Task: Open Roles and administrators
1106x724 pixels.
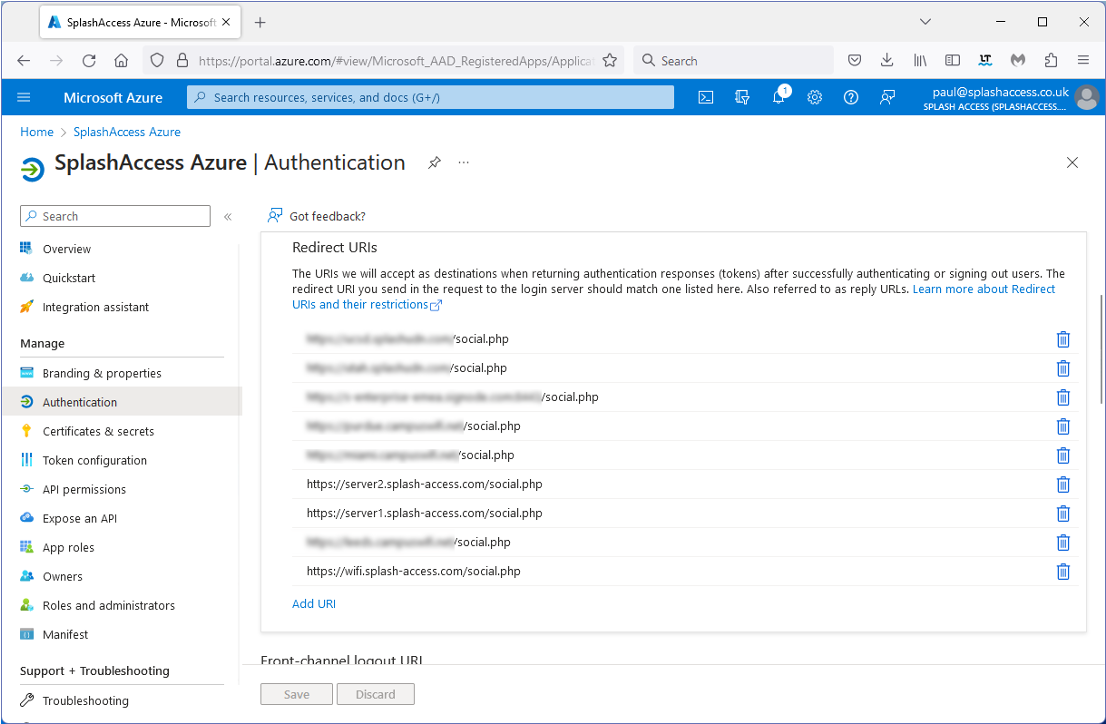Action: (109, 605)
